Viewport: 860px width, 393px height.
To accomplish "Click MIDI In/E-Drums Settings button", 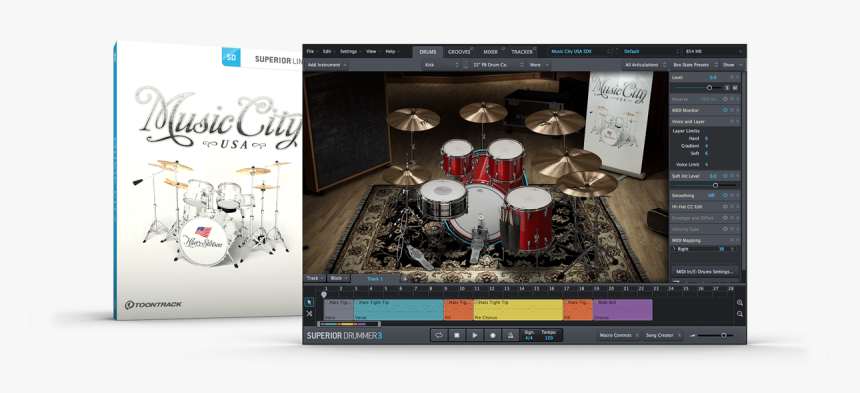I will click(705, 271).
